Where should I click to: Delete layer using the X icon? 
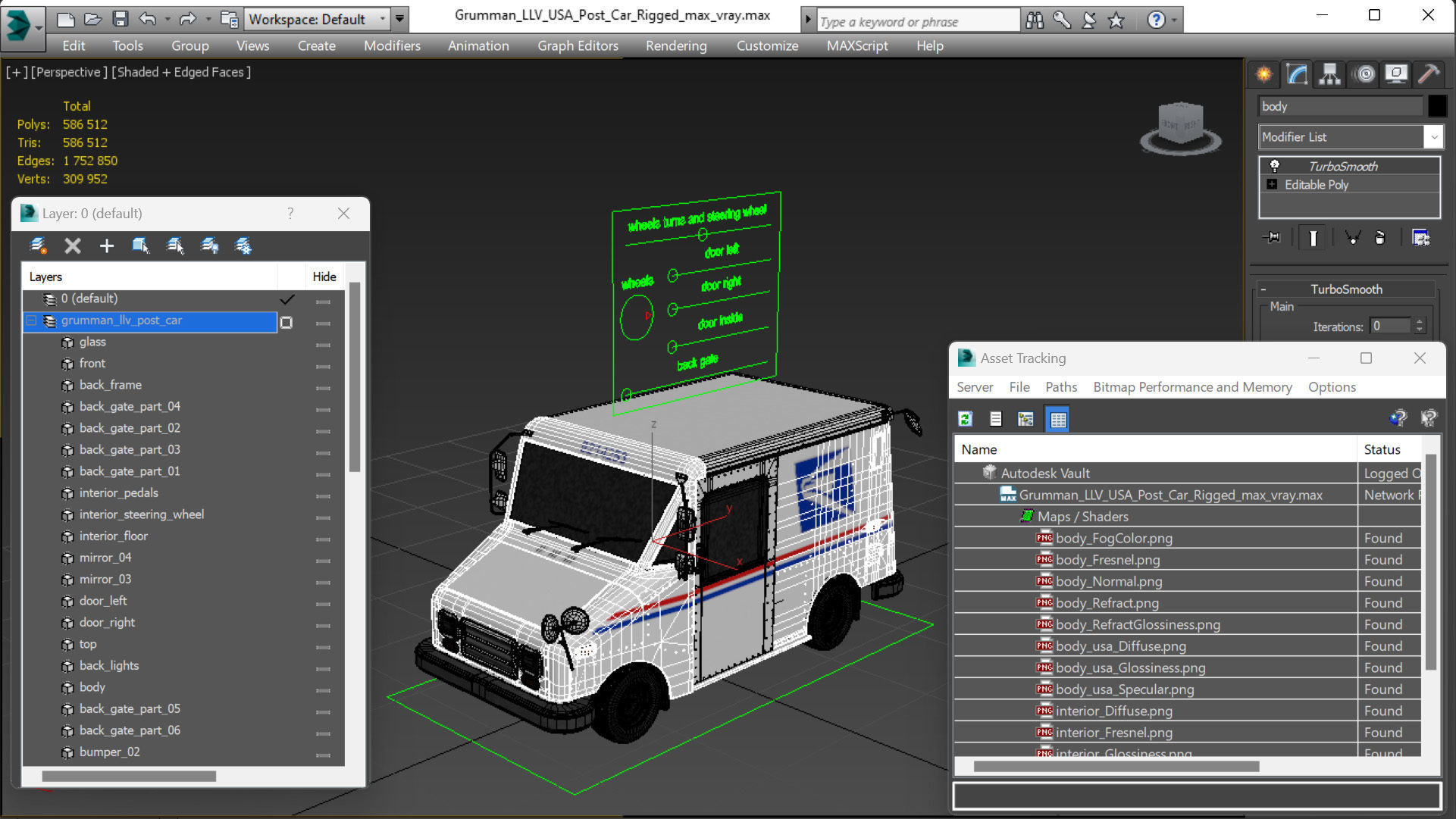pyautogui.click(x=73, y=245)
